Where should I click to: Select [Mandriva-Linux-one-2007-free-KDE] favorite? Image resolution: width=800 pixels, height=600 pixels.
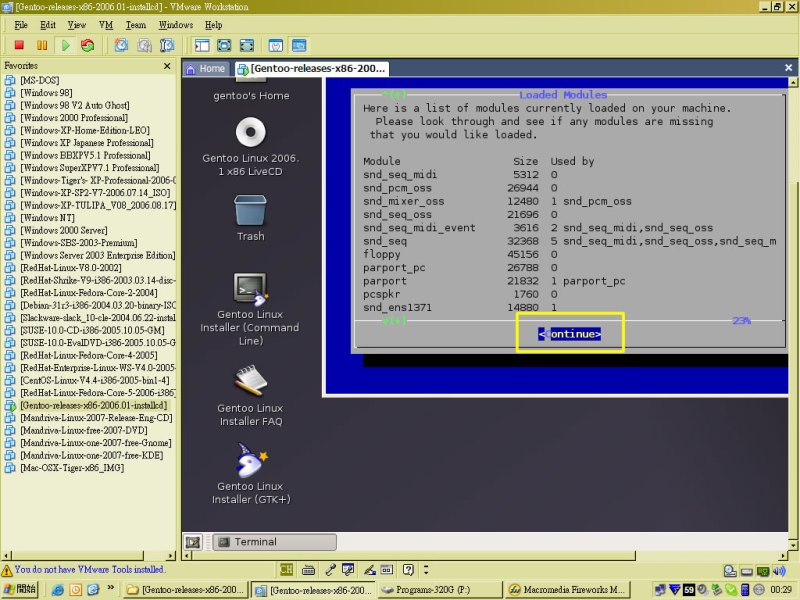pos(91,455)
